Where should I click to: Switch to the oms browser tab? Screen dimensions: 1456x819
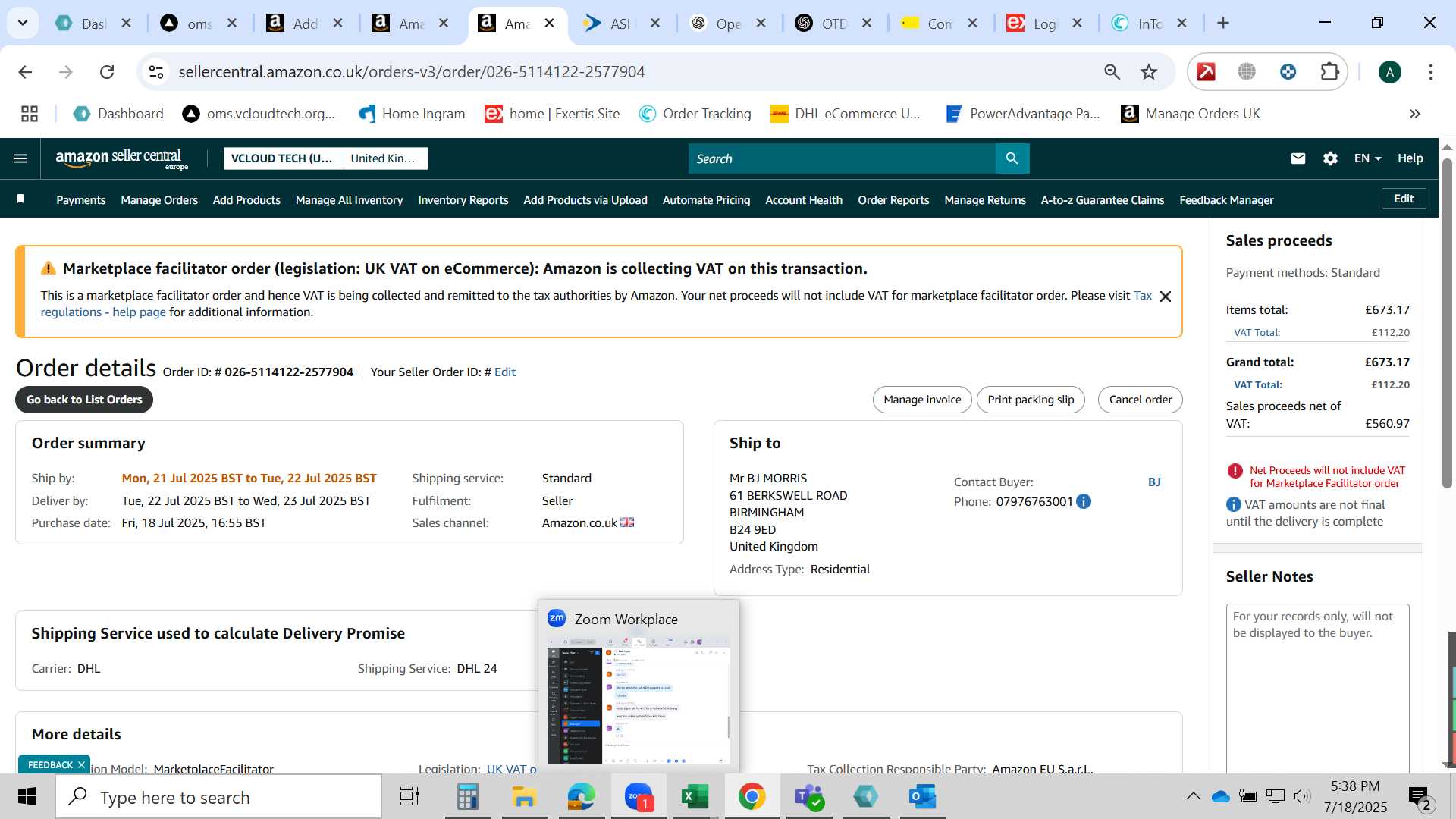click(x=199, y=24)
